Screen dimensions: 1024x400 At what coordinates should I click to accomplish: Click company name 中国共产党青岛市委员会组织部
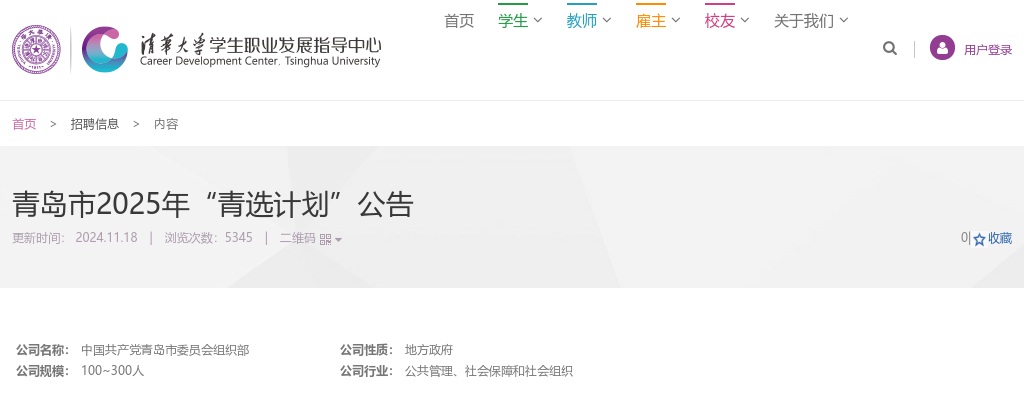165,350
